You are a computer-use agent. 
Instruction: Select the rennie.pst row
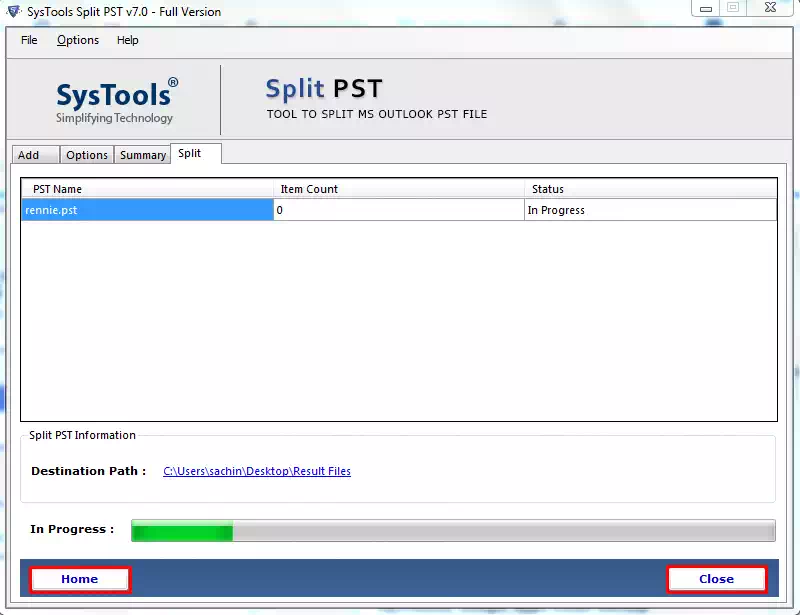pos(399,210)
